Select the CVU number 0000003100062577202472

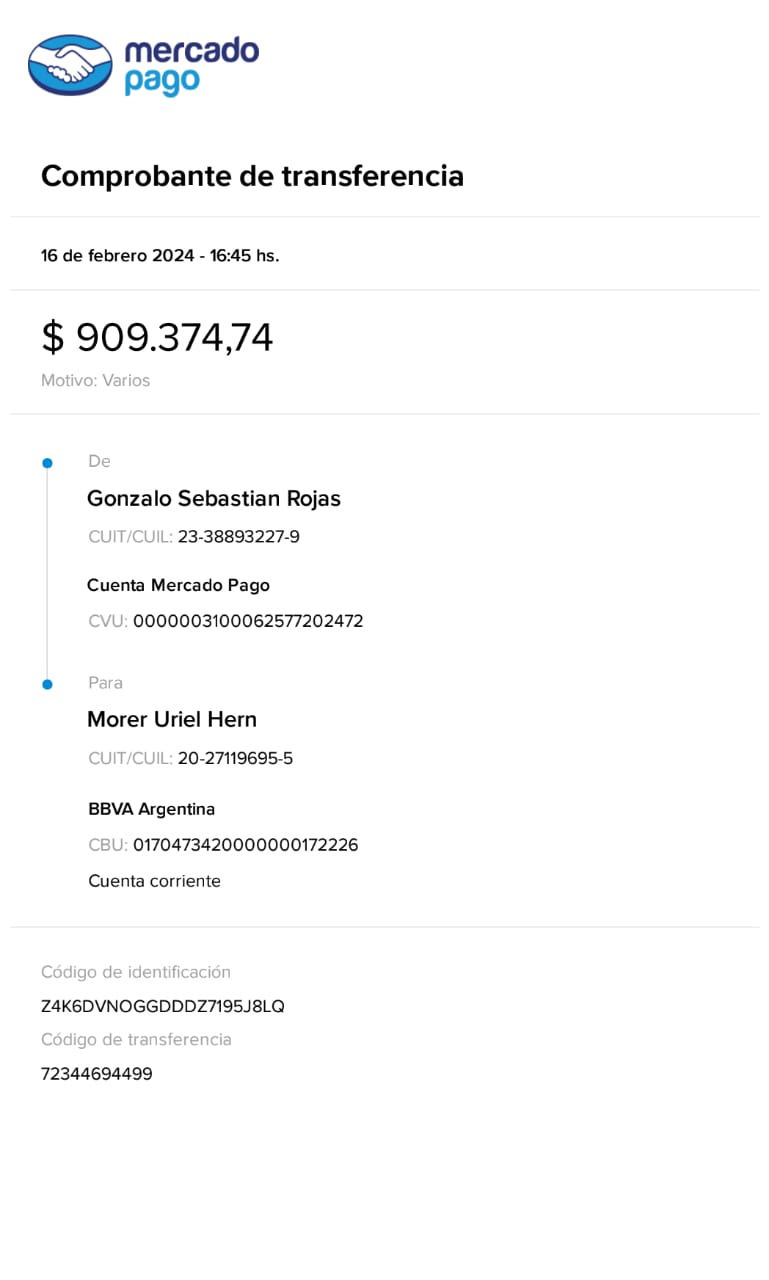pyautogui.click(x=248, y=621)
